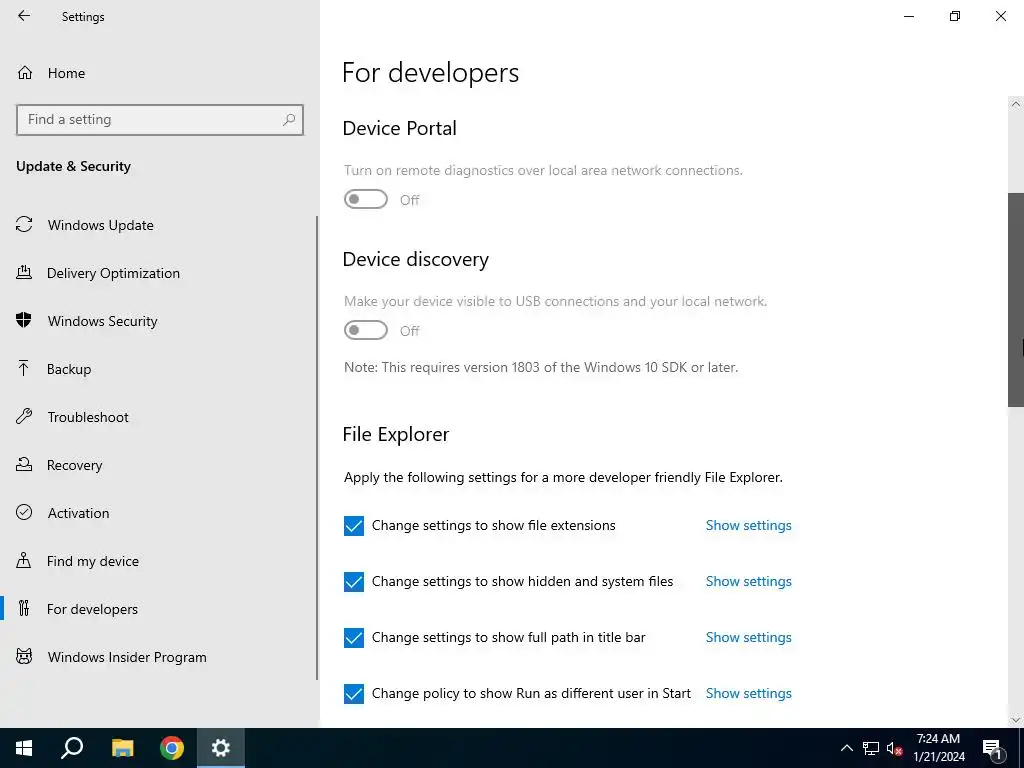Click the scrollbar up arrow
This screenshot has width=1024, height=768.
click(x=1016, y=104)
